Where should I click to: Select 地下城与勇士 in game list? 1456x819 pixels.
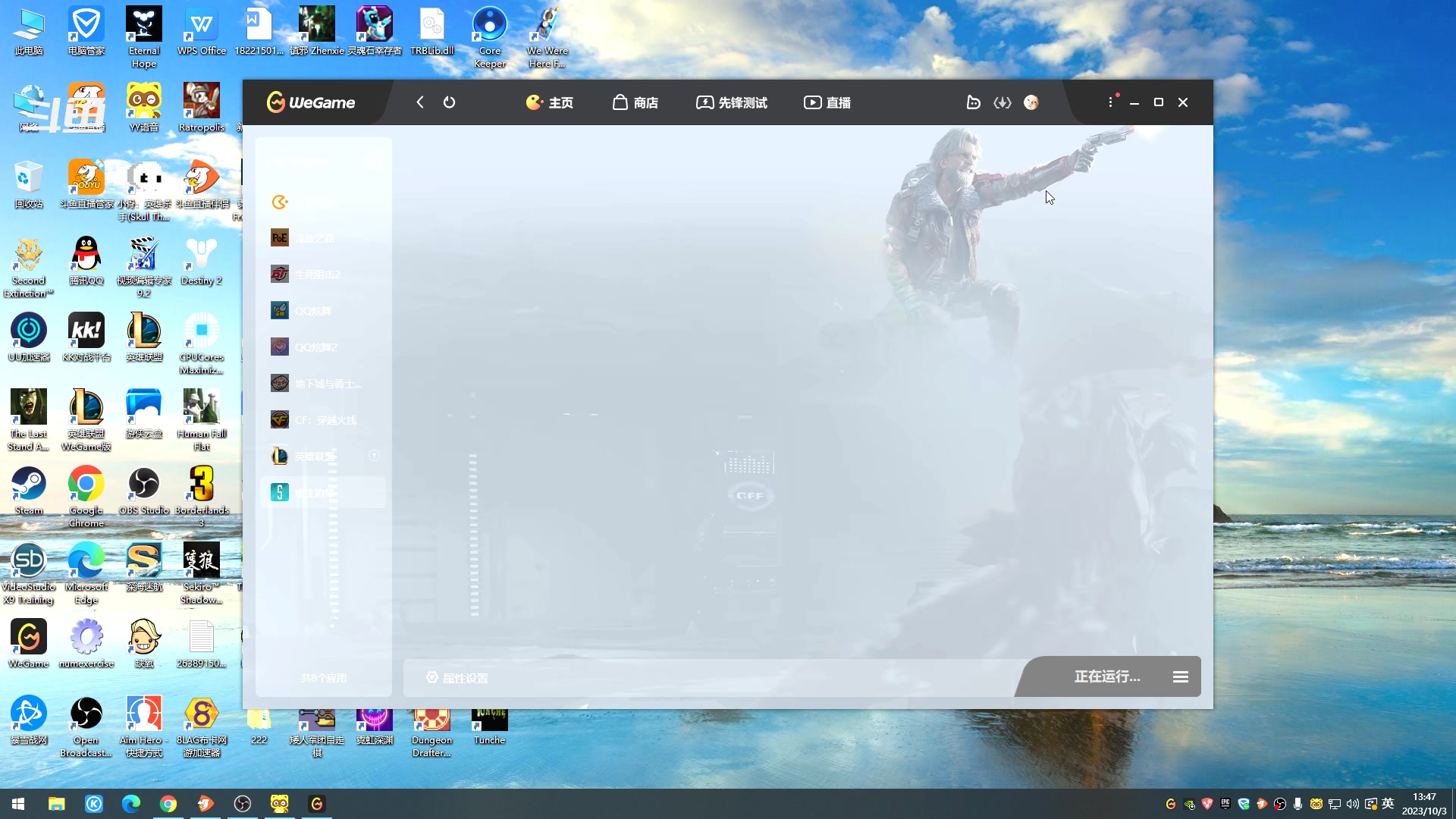[322, 384]
